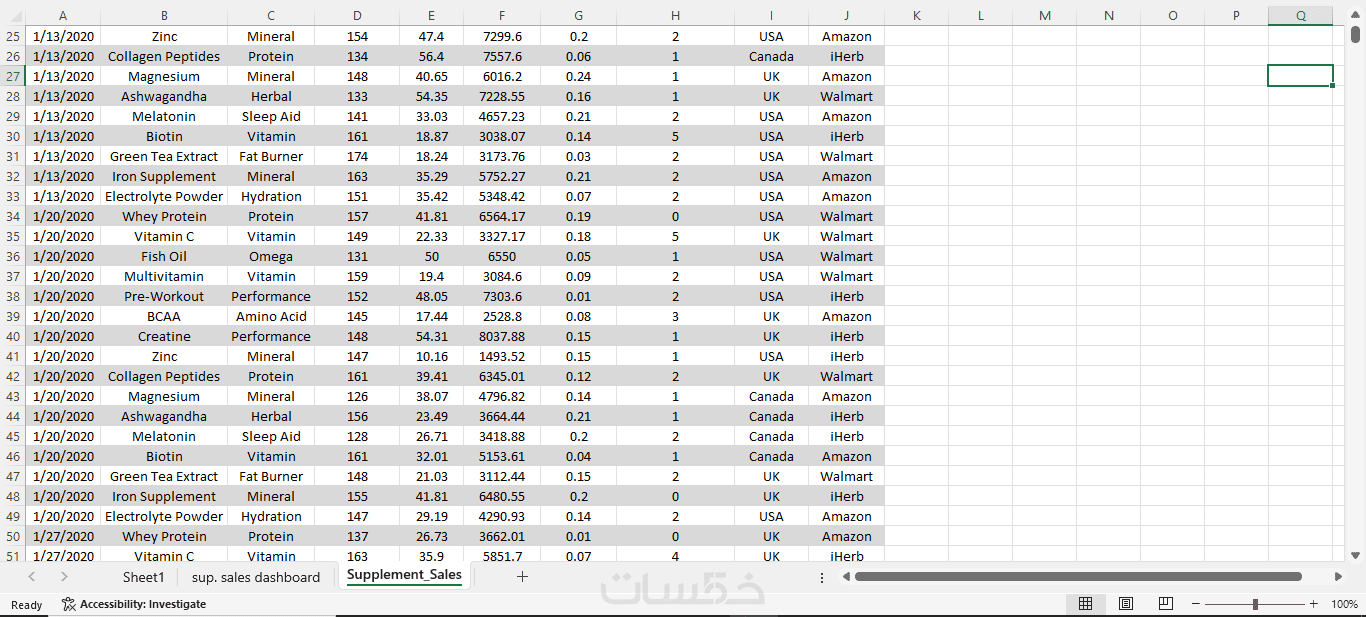Select column A header

[63, 15]
